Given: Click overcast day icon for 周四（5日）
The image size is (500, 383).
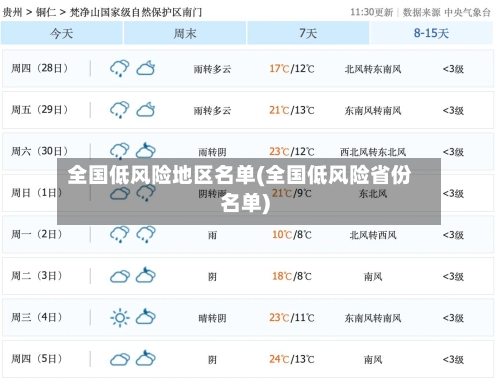Looking at the screenshot, I should tap(120, 359).
